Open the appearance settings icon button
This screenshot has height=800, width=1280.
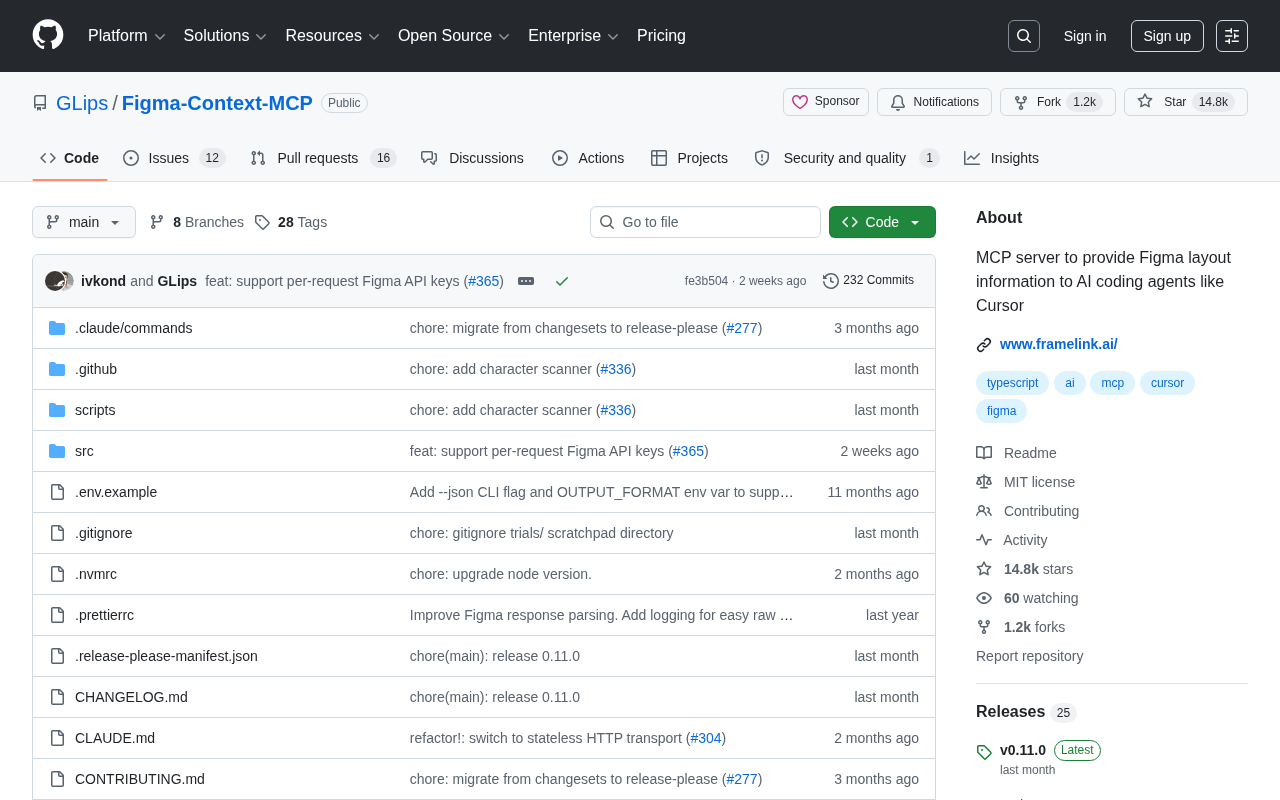(1232, 36)
